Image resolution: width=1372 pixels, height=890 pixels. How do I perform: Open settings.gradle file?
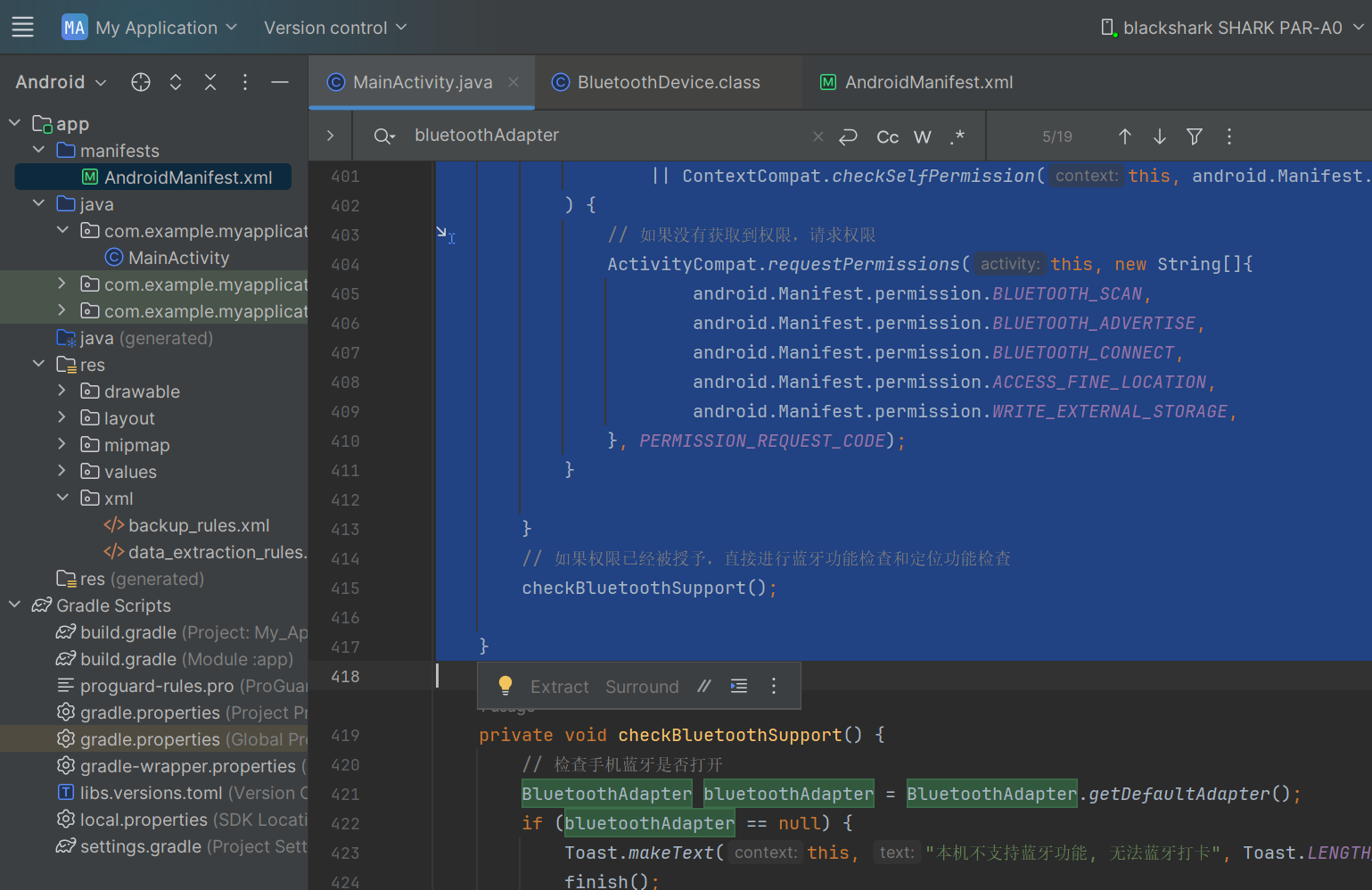click(182, 846)
